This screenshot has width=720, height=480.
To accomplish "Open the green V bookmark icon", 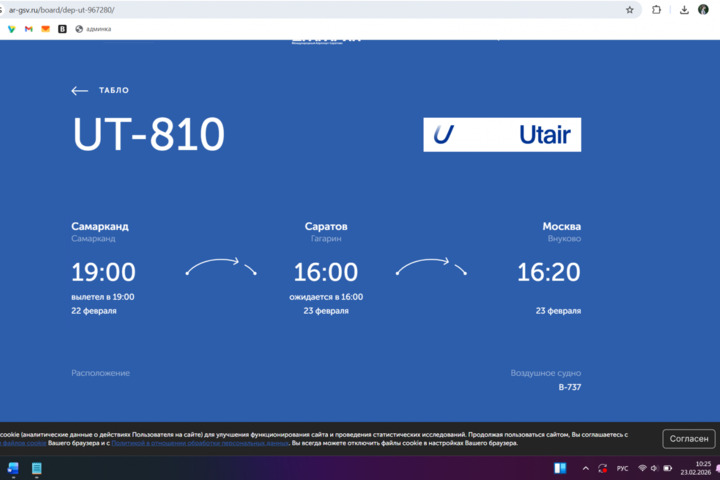I will pyautogui.click(x=11, y=29).
